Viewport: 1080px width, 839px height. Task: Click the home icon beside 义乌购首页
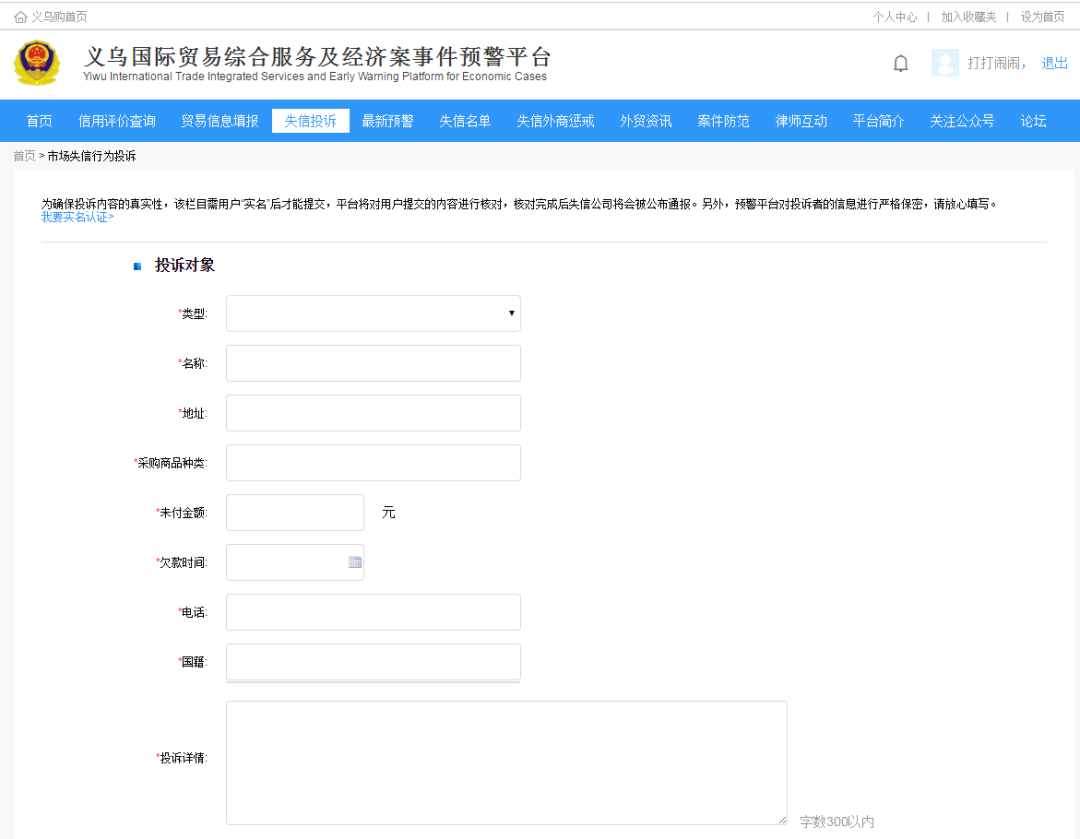tap(20, 17)
